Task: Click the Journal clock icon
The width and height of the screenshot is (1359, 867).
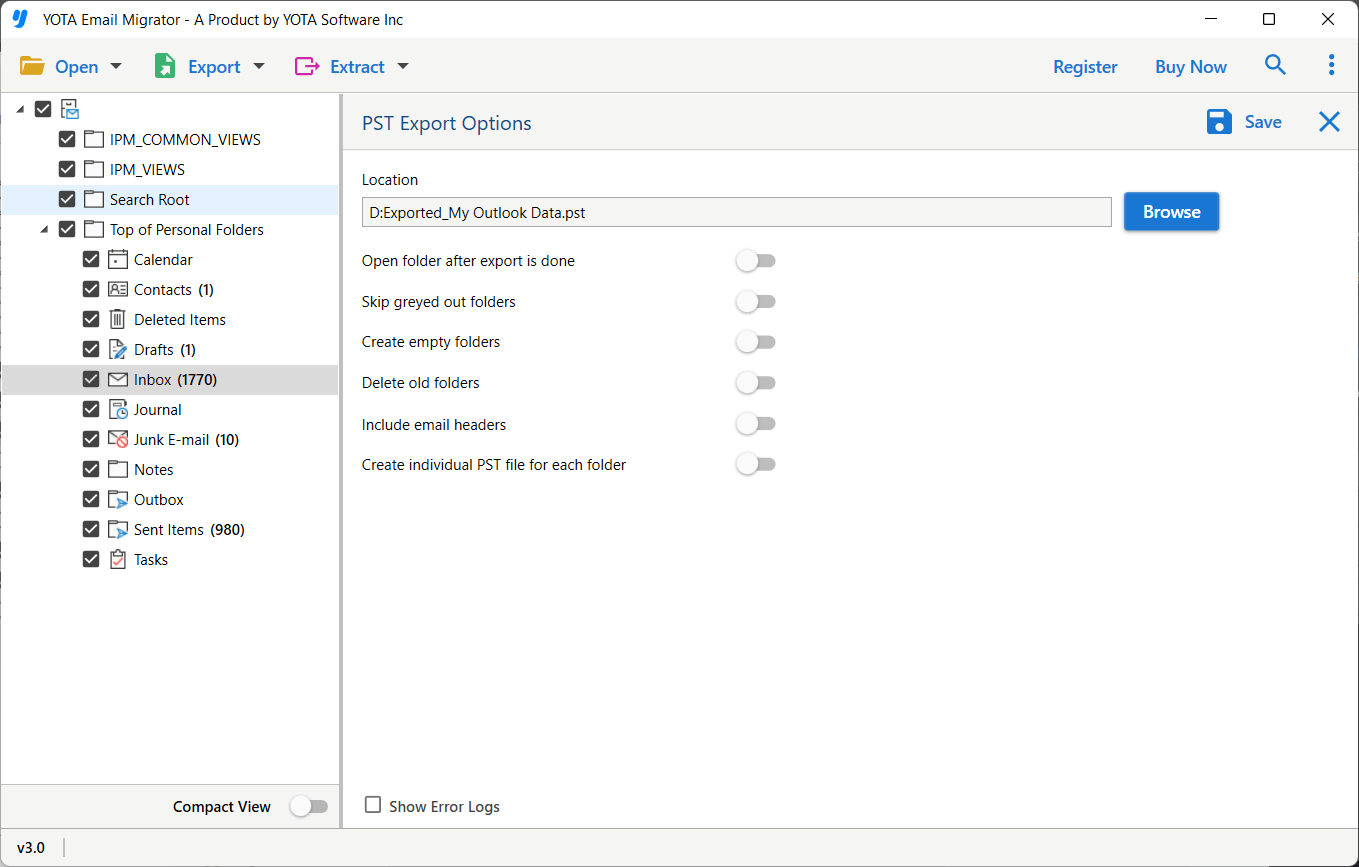Action: 118,409
